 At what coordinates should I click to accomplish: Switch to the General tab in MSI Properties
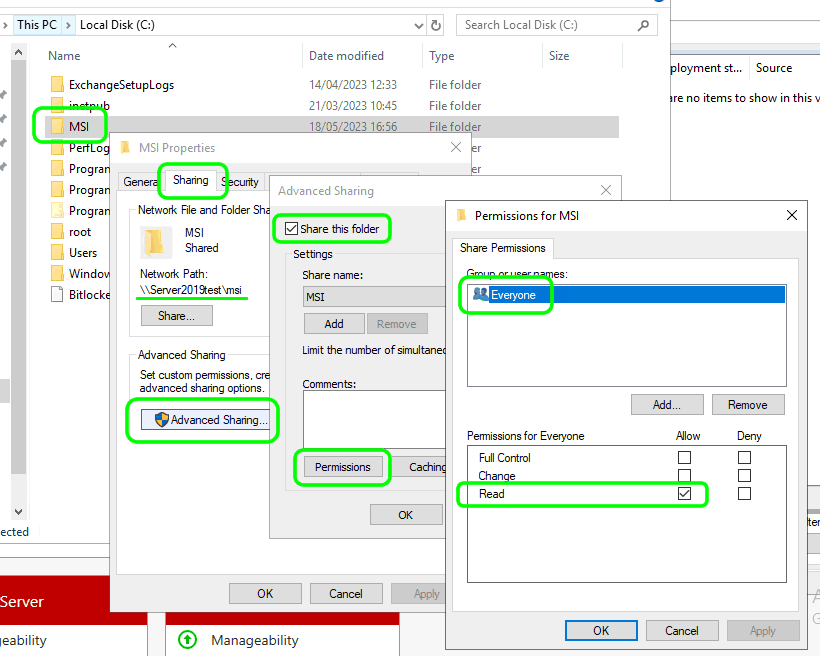[139, 182]
